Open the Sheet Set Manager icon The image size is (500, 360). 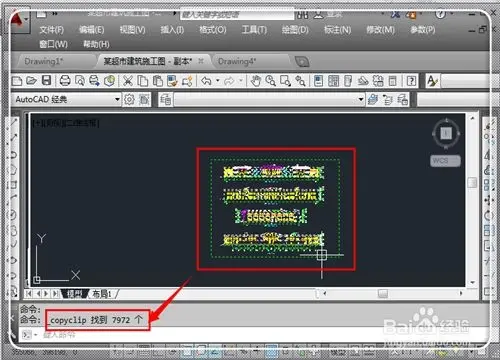point(363,81)
